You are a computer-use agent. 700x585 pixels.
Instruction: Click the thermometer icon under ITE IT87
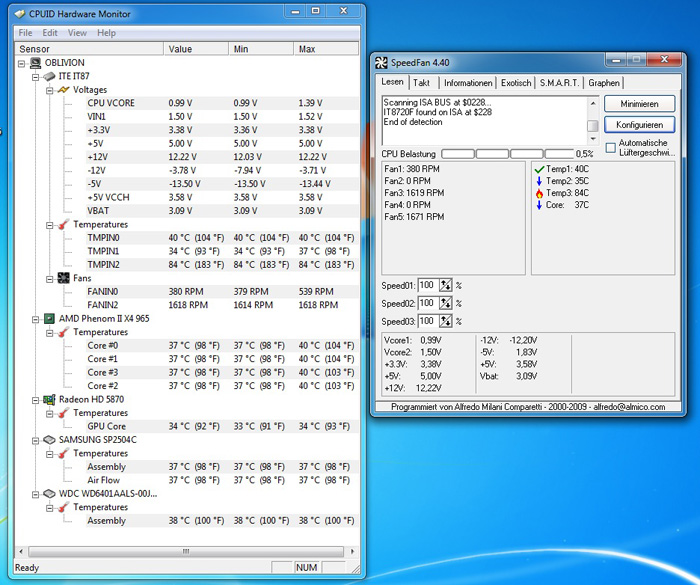(x=63, y=225)
